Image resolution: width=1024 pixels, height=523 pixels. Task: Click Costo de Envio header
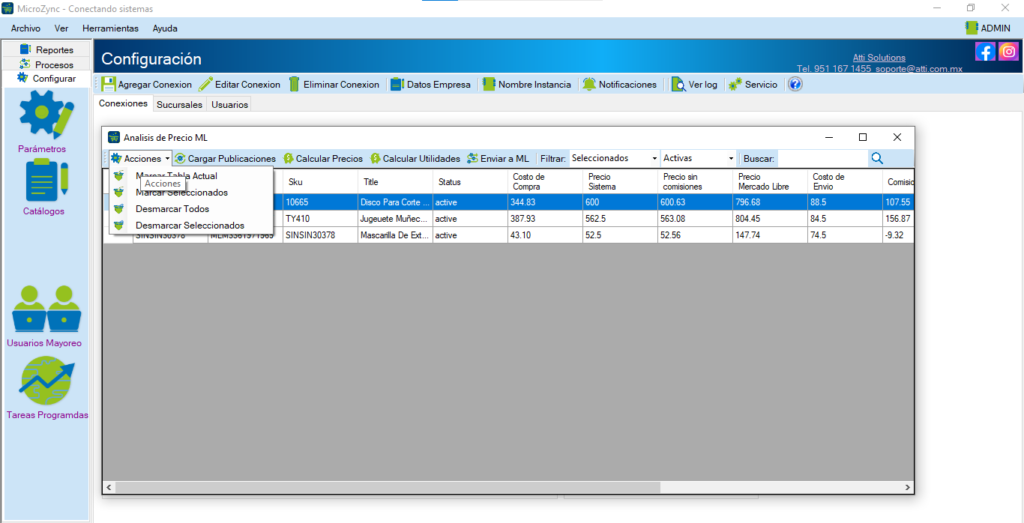click(845, 182)
